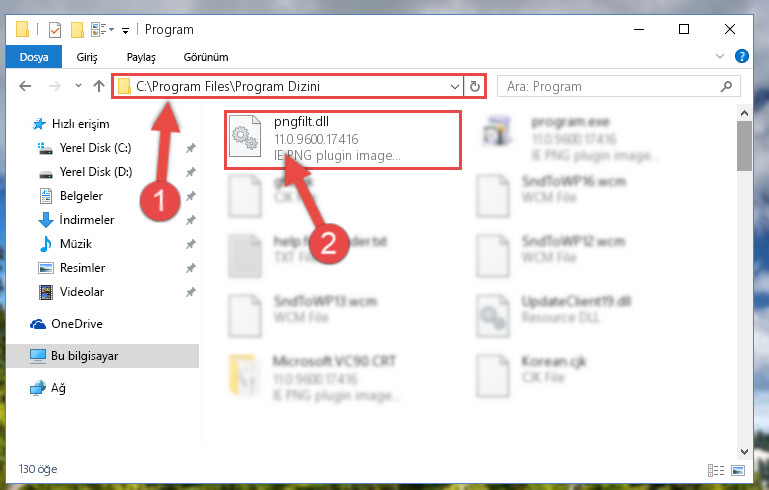
Task: Switch to large icons view in status bar
Action: pyautogui.click(x=738, y=470)
